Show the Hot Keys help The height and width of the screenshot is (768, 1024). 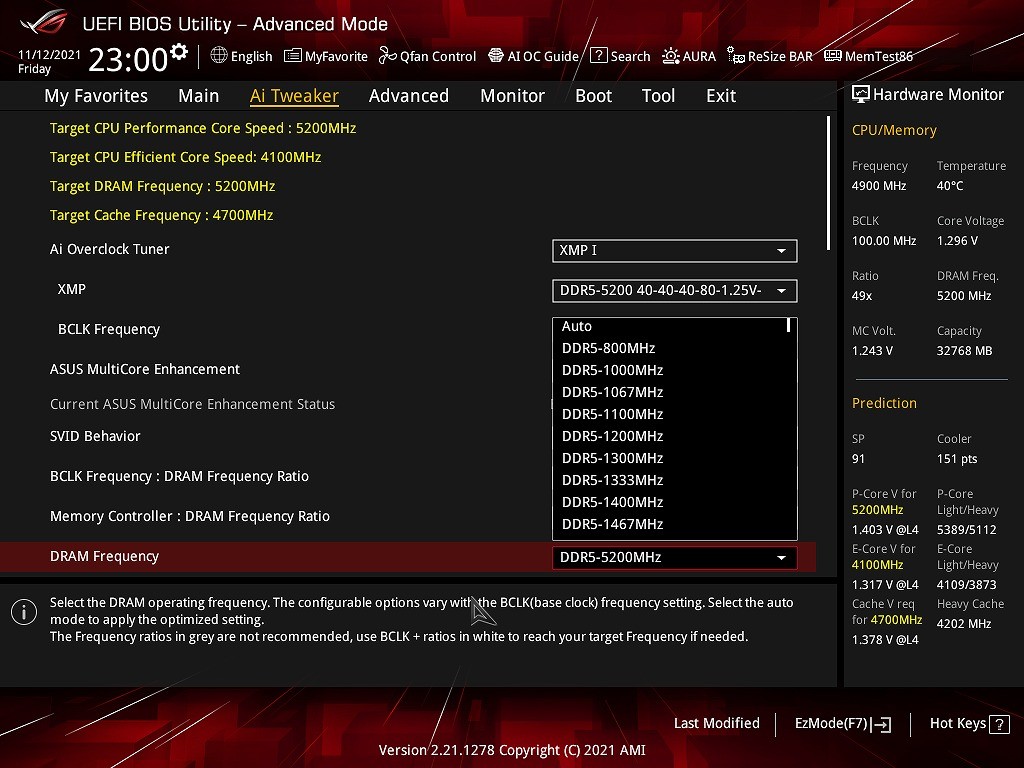pos(965,723)
